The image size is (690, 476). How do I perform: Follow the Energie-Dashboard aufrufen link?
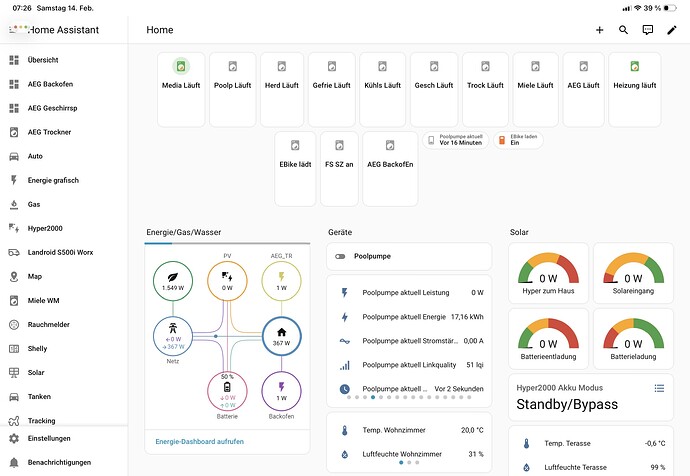(x=199, y=441)
